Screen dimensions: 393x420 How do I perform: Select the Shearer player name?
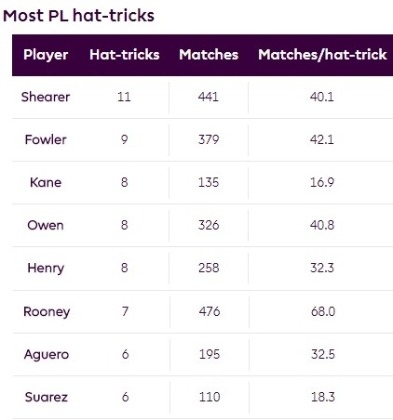(46, 97)
